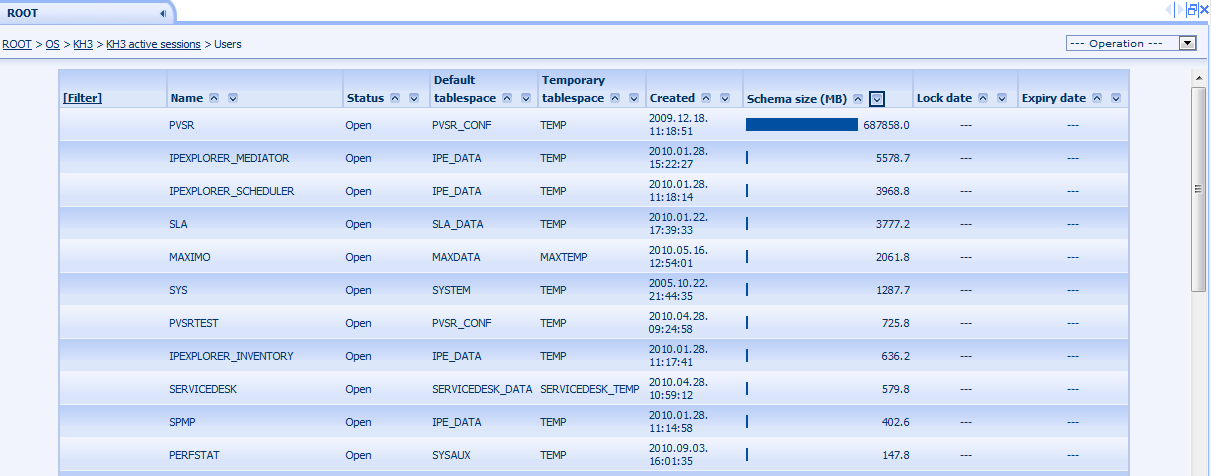The height and width of the screenshot is (476, 1211).
Task: Sort Name column ascending
Action: point(214,98)
